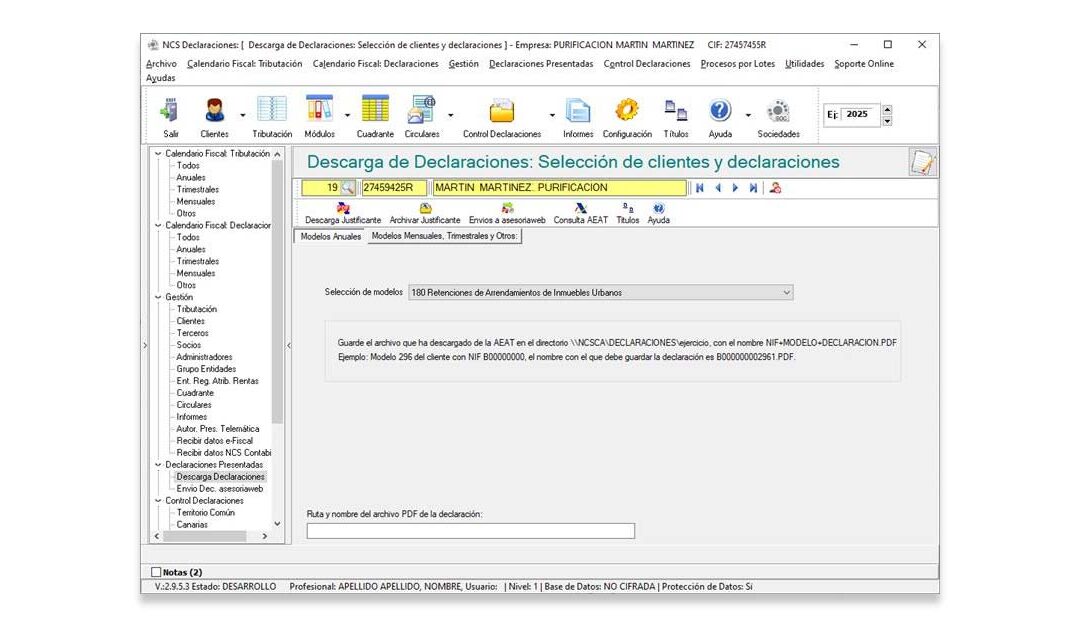Image resolution: width=1080 pixels, height=628 pixels.
Task: Click the user icon after the navigation arrows
Action: (x=775, y=188)
